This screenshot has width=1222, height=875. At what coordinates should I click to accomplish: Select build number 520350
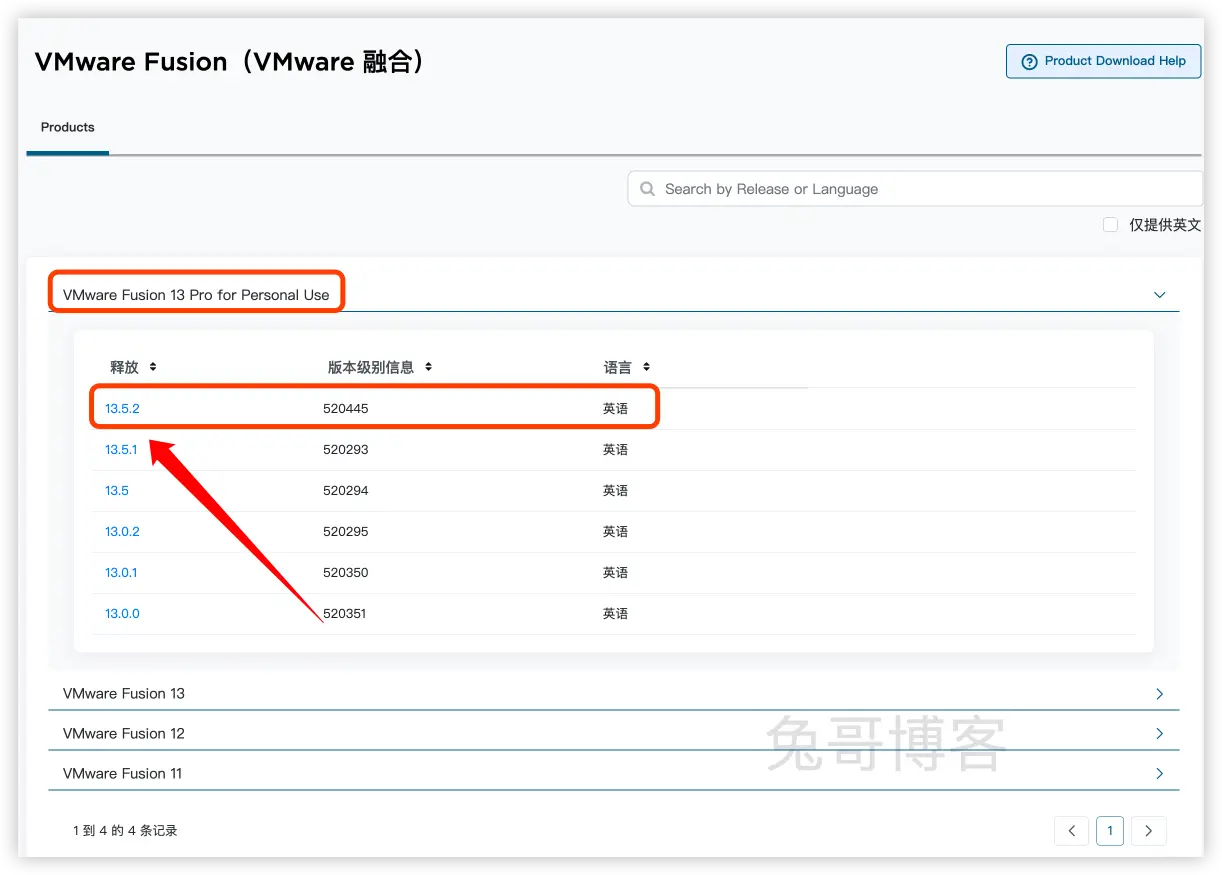(346, 573)
